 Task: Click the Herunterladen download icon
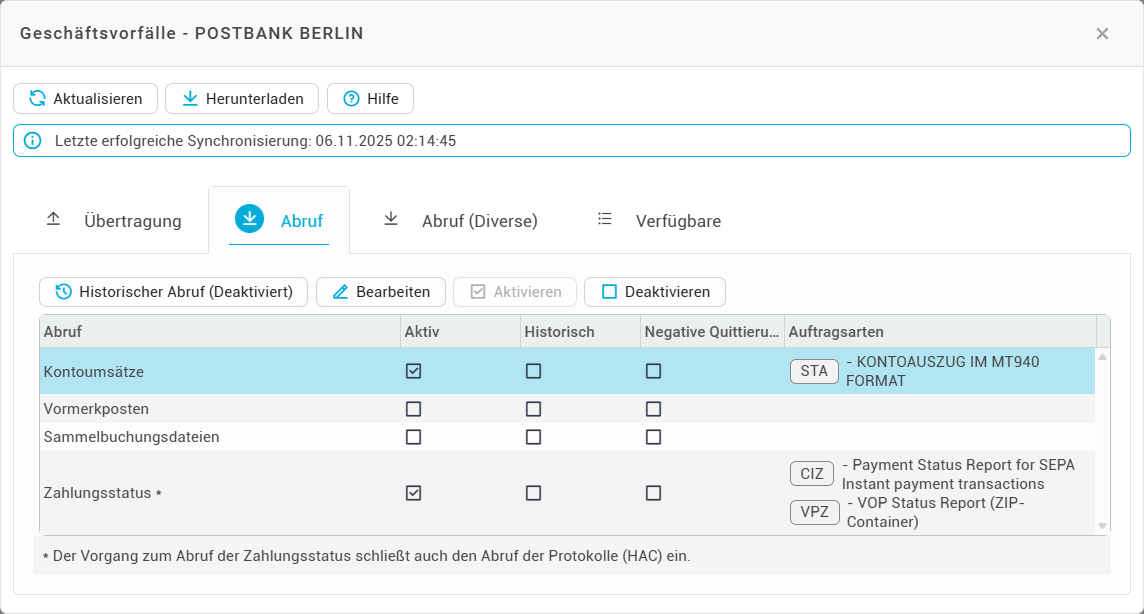[190, 99]
